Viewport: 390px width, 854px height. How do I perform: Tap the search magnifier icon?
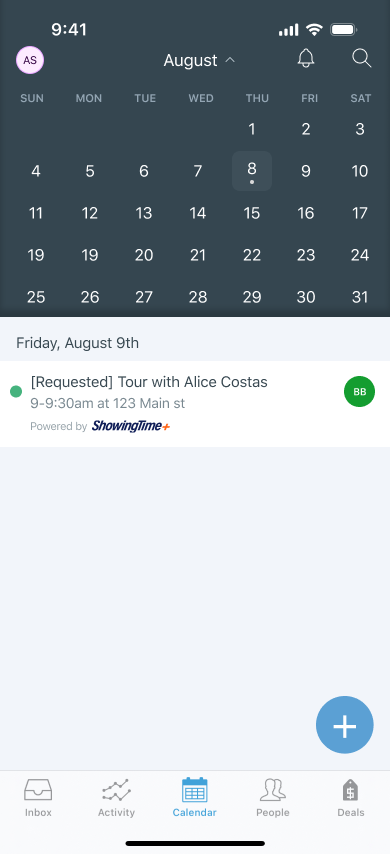point(362,58)
